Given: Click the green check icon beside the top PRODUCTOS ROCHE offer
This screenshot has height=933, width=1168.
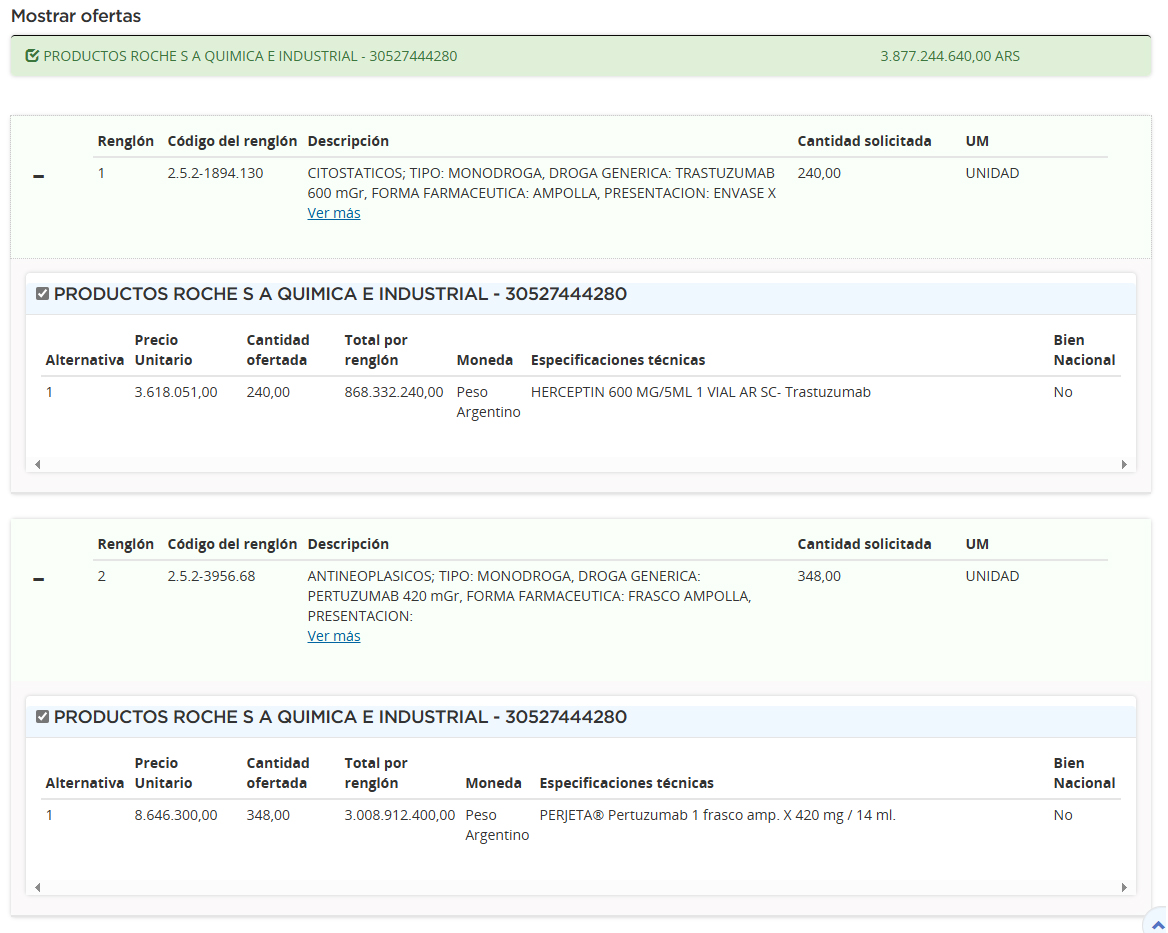Looking at the screenshot, I should [x=32, y=56].
